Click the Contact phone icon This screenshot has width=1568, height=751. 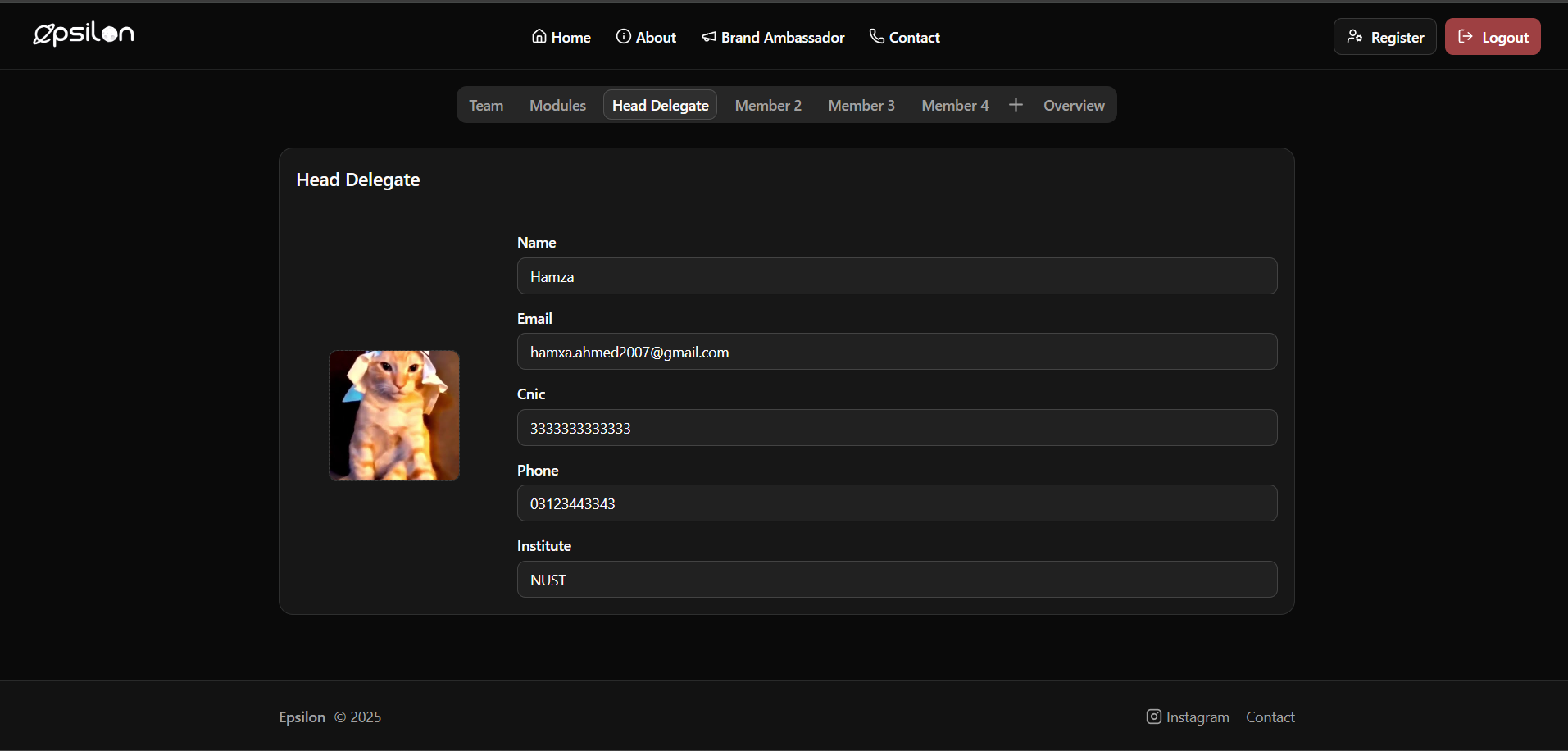(x=876, y=36)
